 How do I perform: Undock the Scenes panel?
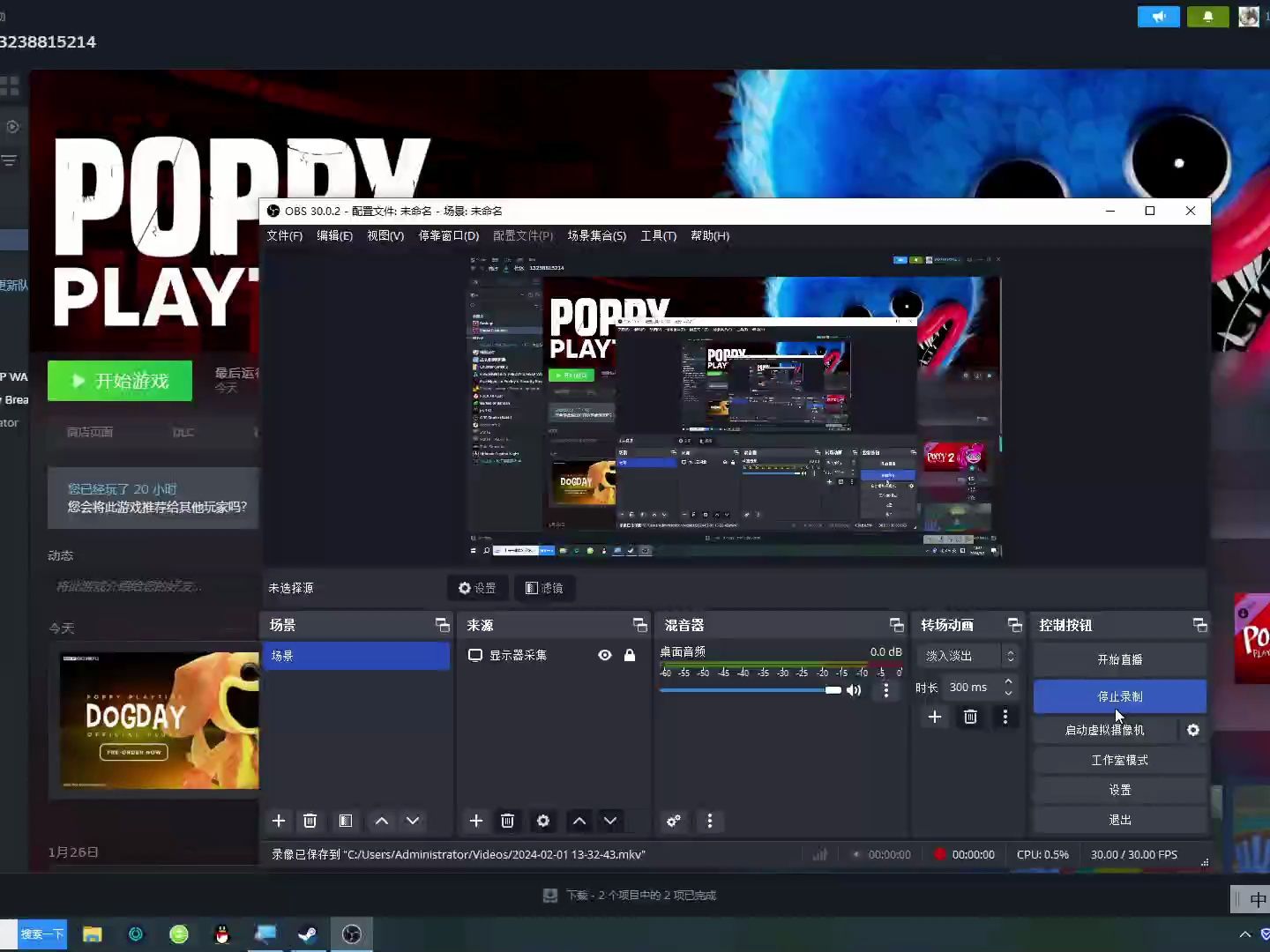click(x=443, y=625)
